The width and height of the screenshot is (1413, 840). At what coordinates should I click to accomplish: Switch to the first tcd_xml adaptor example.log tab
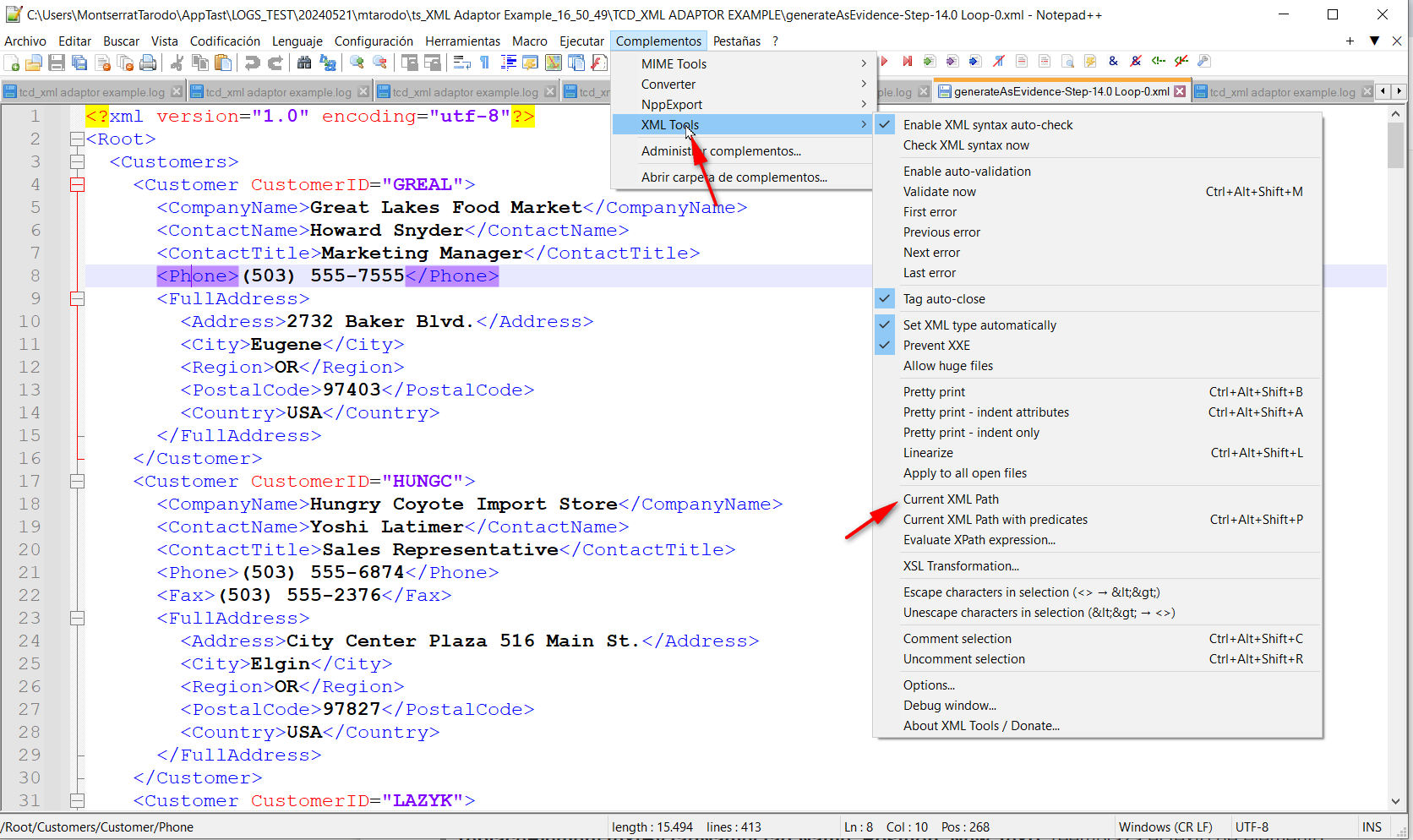89,90
